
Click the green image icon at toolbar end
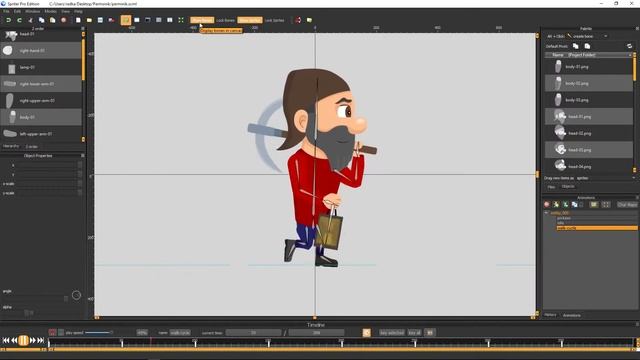point(309,20)
